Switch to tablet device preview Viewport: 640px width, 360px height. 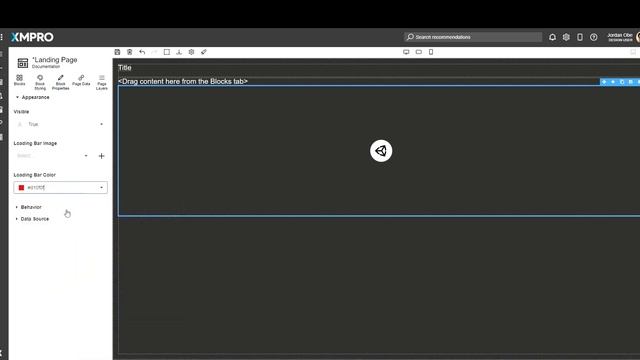[419, 52]
